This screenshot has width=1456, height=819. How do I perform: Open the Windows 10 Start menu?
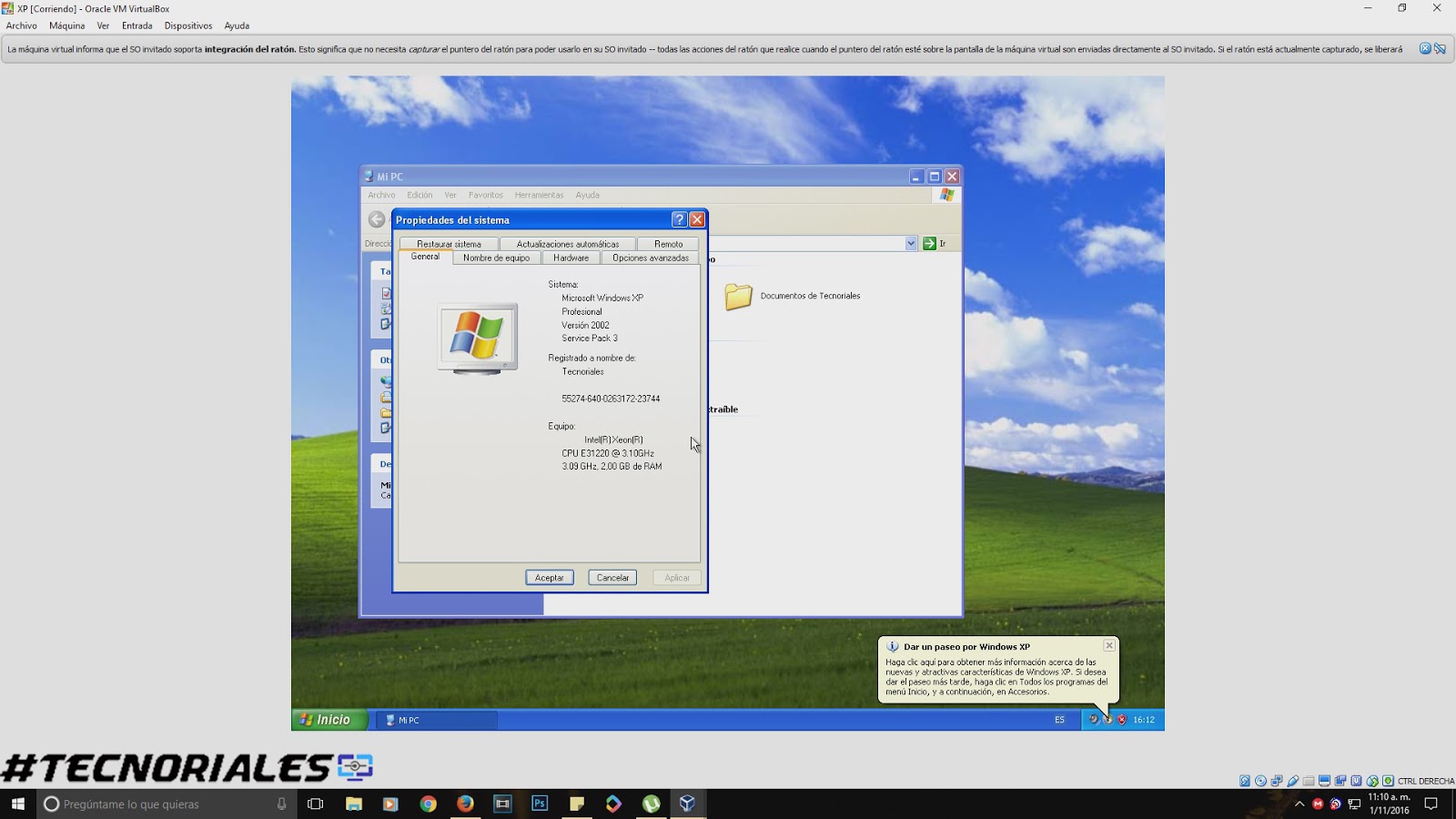pos(17,804)
